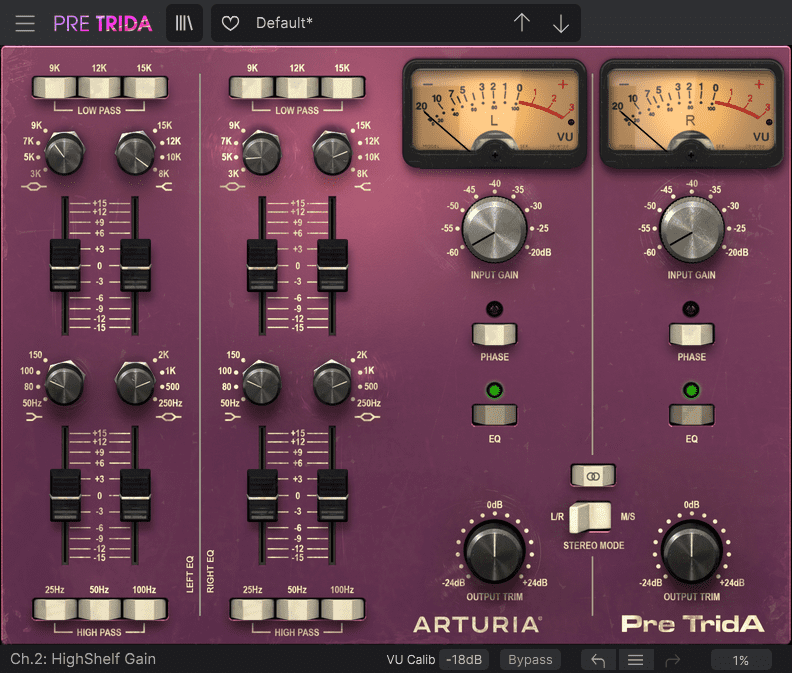792x673 pixels.
Task: Enable Left EQ 9K low pass switch
Action: pos(55,87)
